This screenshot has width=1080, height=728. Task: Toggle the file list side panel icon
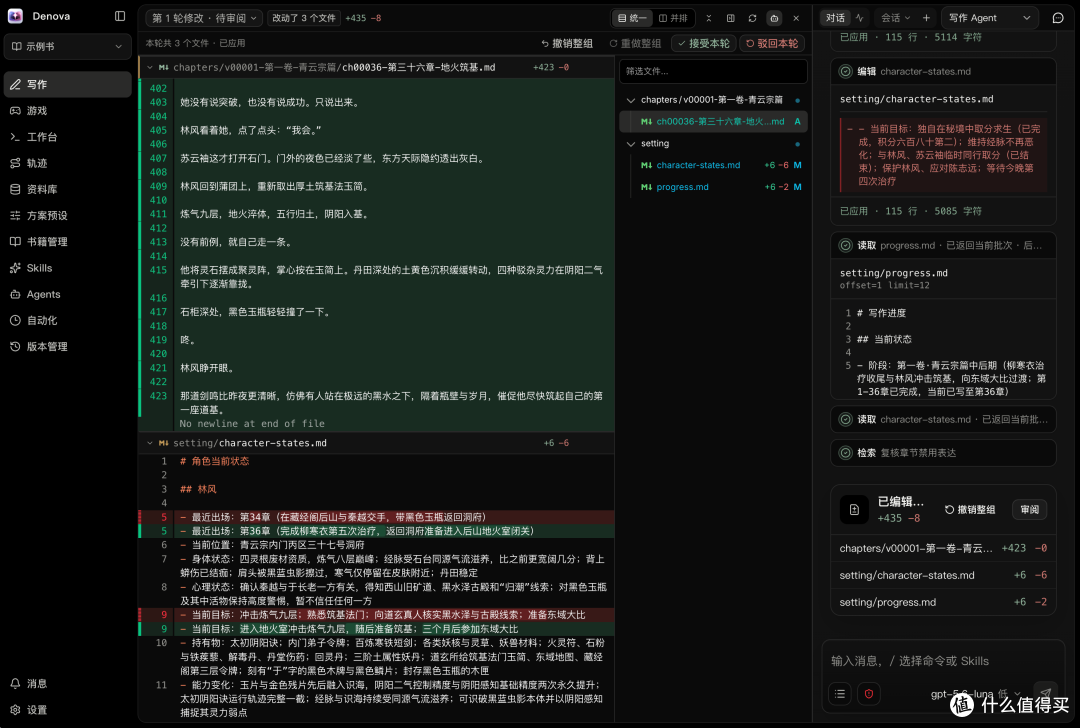tap(731, 18)
